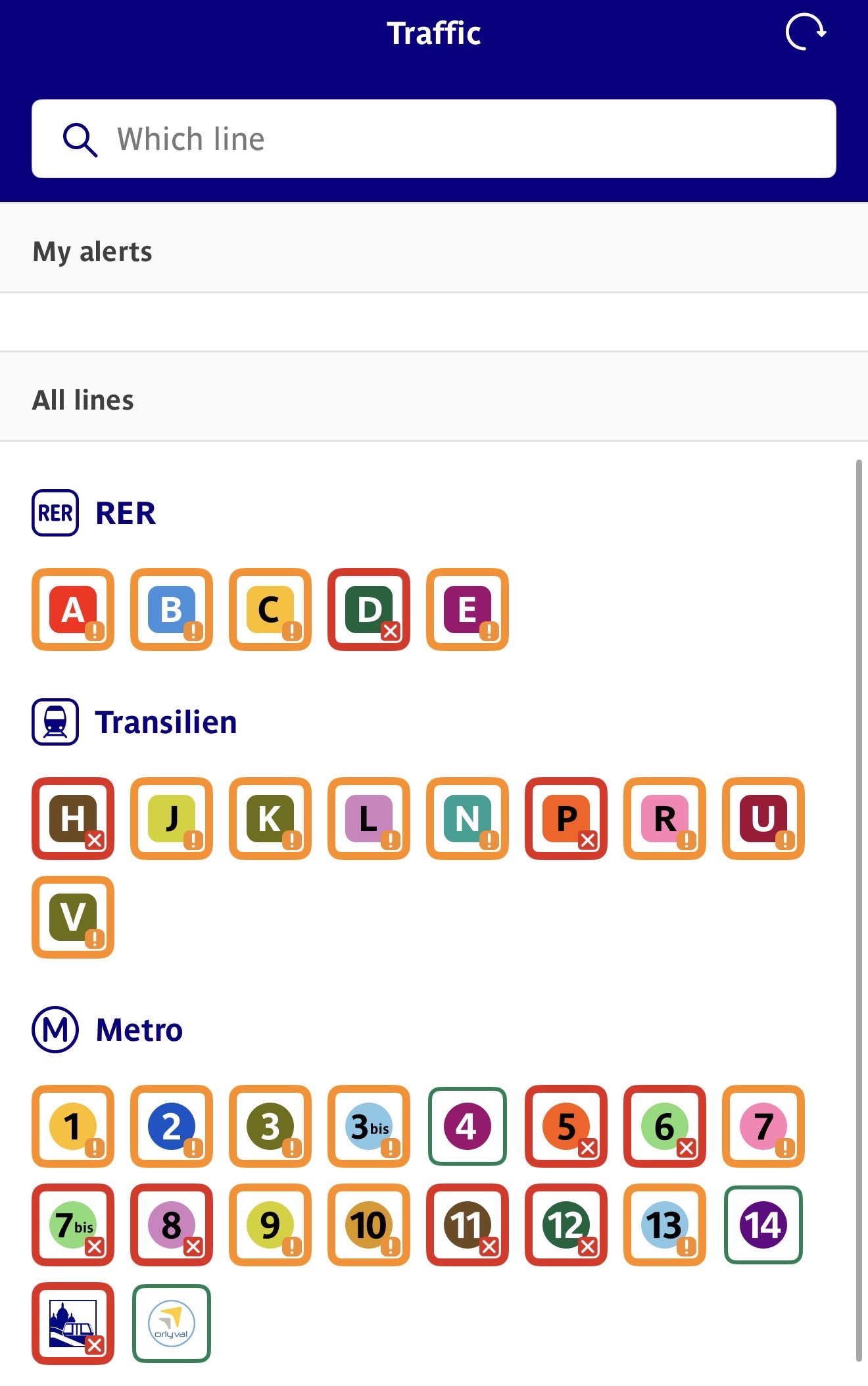Open Metro line 11 status

pyautogui.click(x=468, y=1225)
